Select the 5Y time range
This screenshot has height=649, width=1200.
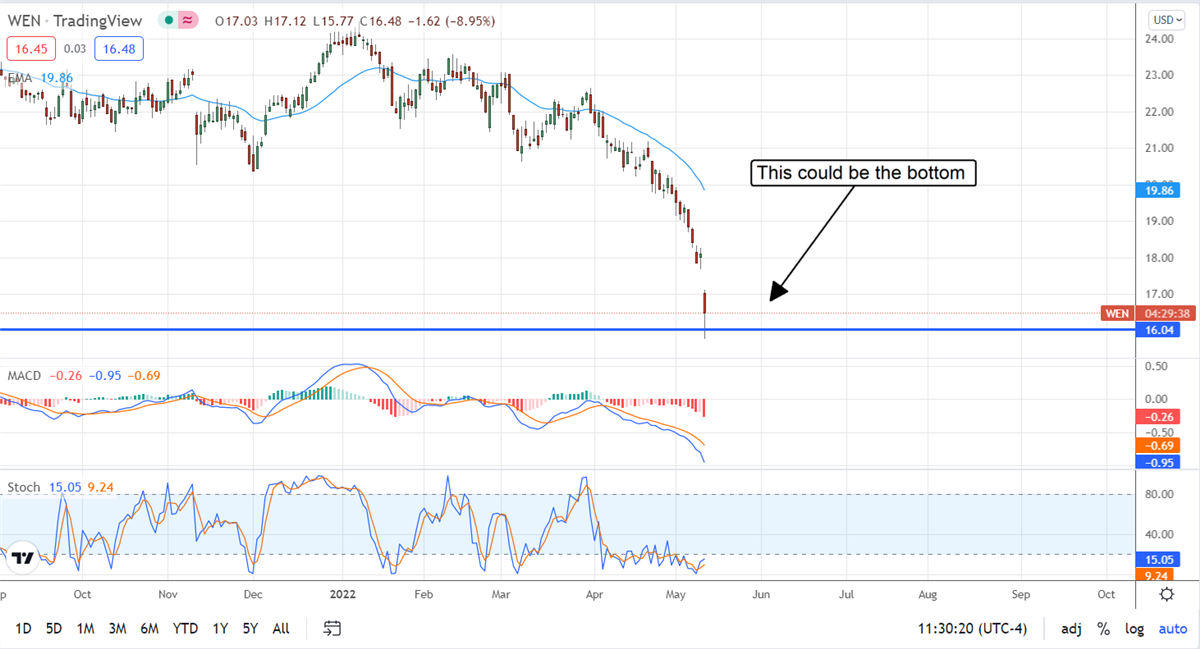(248, 629)
